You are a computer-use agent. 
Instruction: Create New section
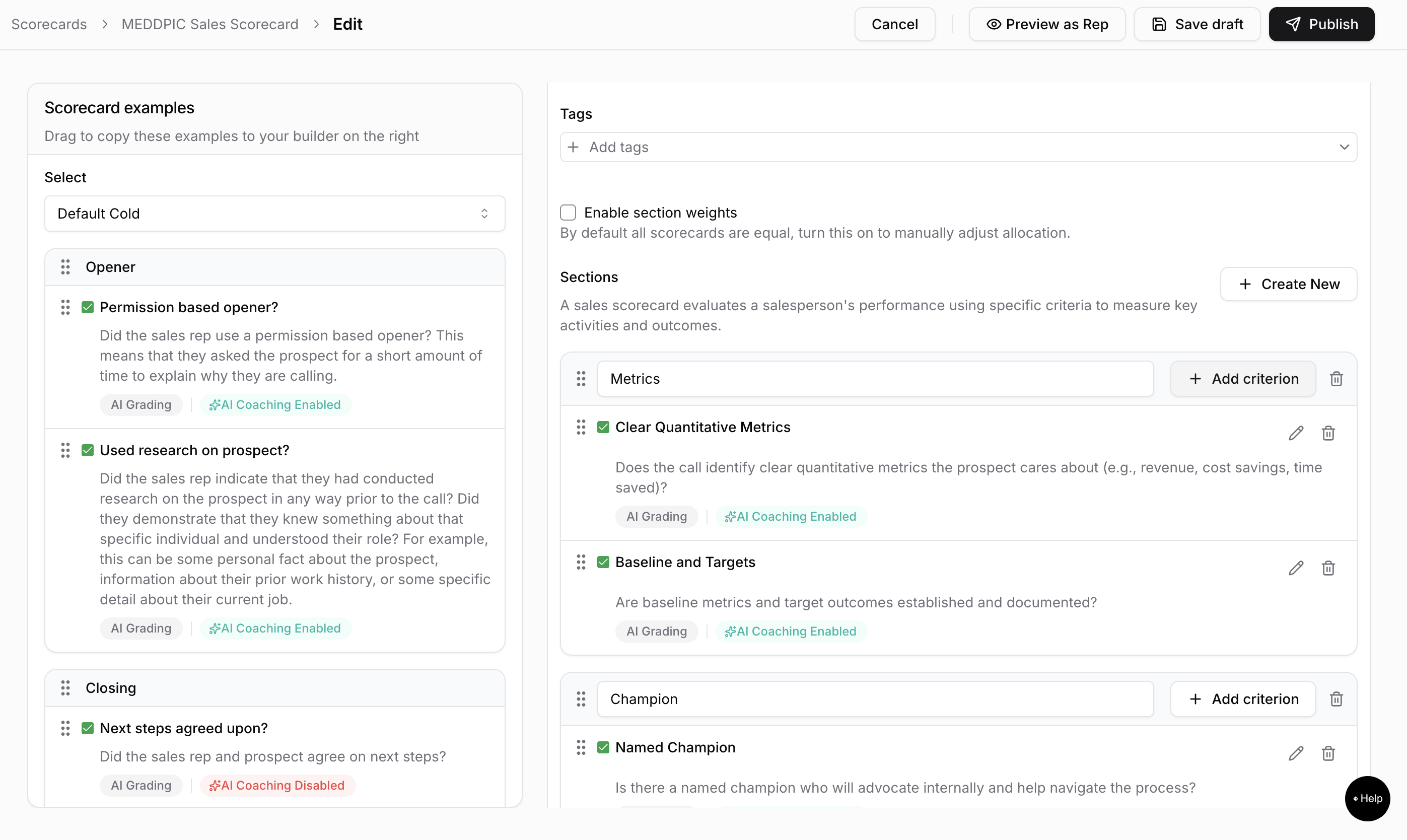click(1289, 284)
